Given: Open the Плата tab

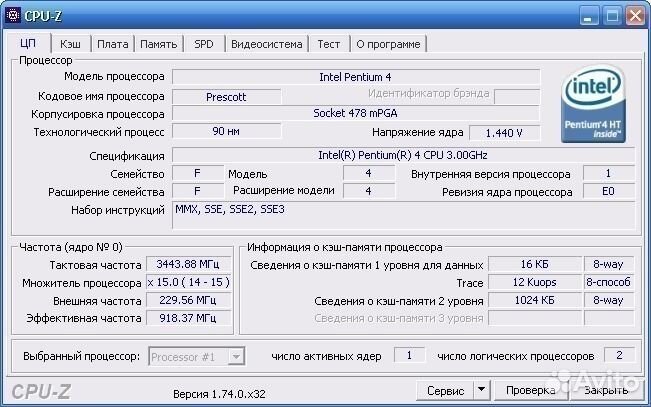Looking at the screenshot, I should point(113,44).
